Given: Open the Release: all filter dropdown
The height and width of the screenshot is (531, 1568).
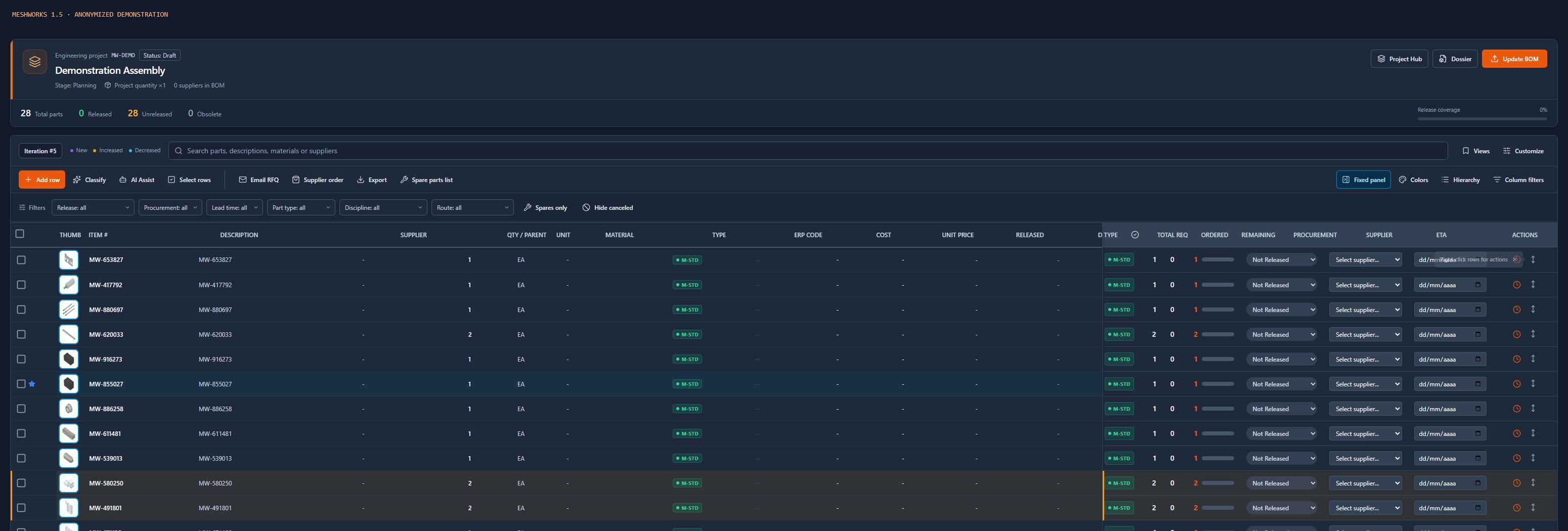Looking at the screenshot, I should point(93,207).
